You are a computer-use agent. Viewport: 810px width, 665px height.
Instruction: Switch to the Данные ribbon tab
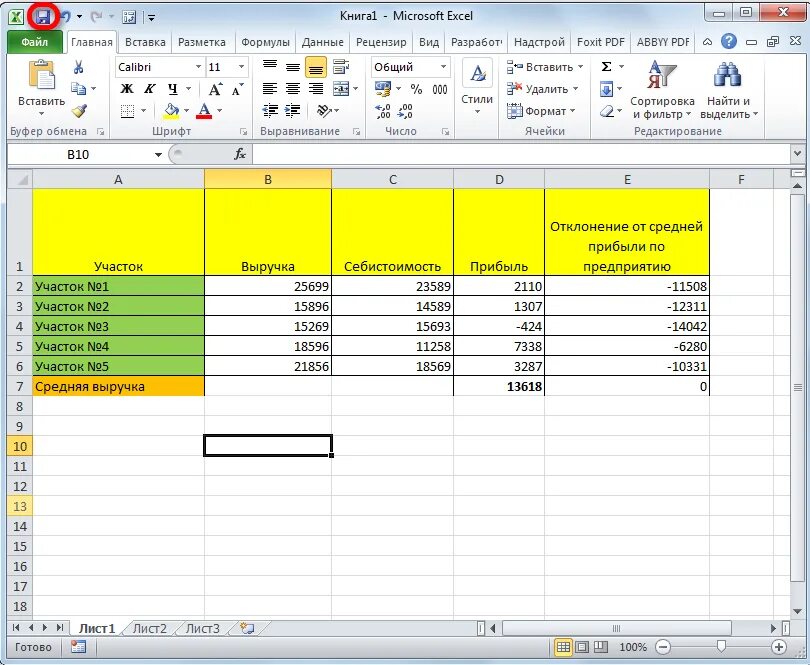click(322, 42)
